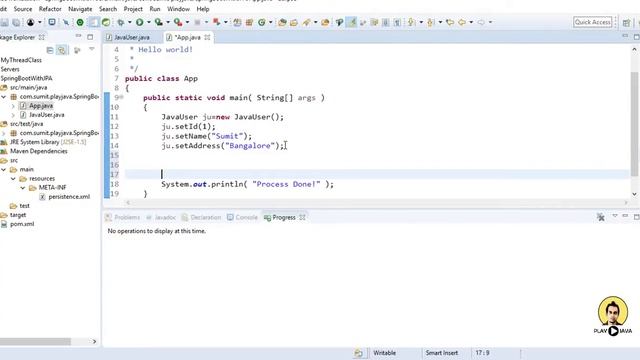Click the editor vertical scrollbar

[x=634, y=124]
